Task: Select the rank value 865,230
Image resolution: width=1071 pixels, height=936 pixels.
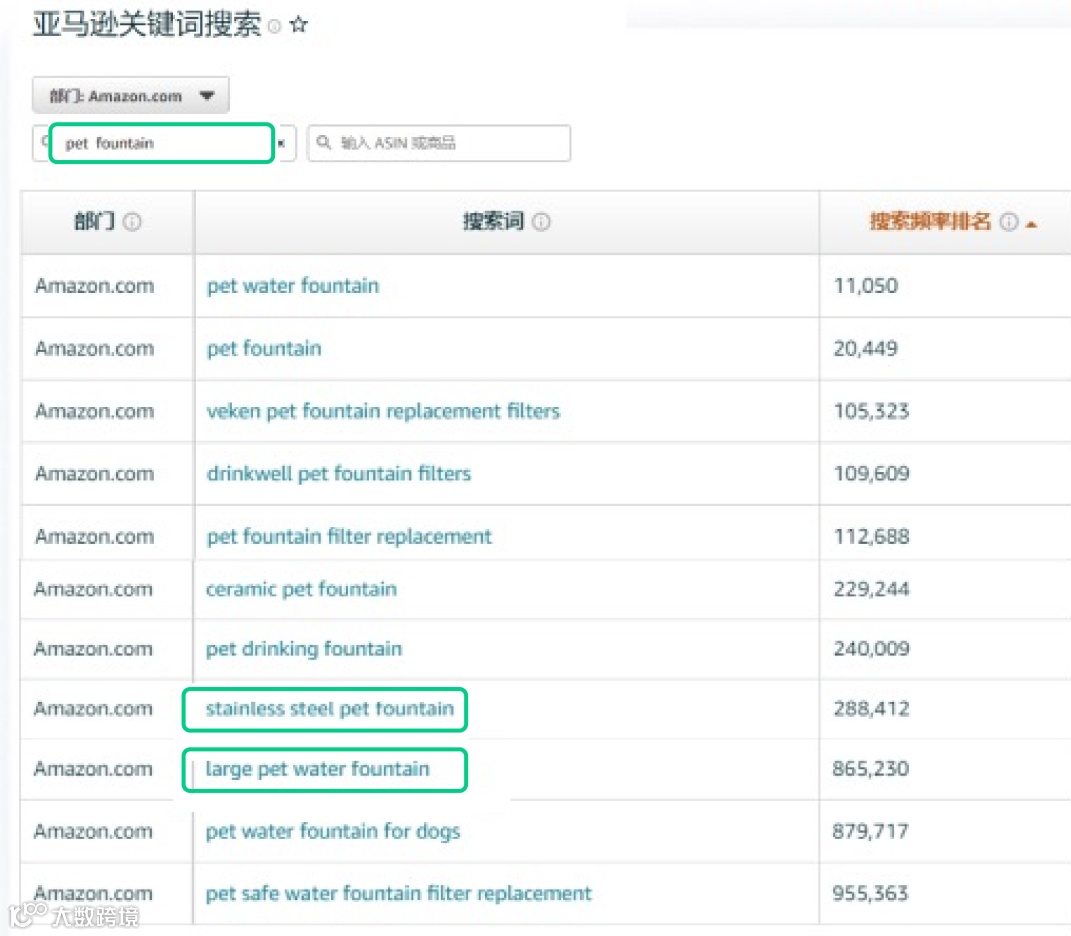Action: click(870, 769)
